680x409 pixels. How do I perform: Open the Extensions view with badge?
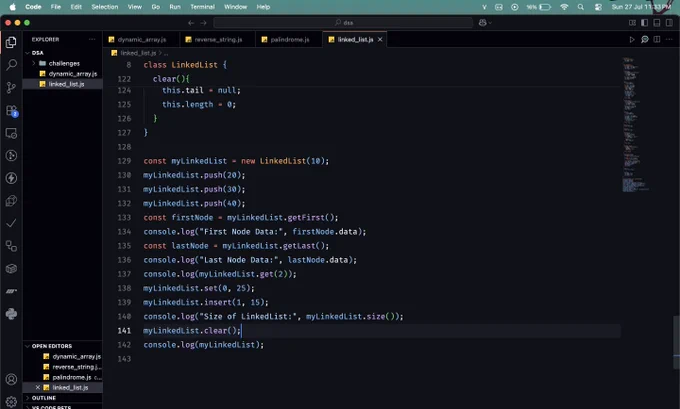[x=11, y=111]
